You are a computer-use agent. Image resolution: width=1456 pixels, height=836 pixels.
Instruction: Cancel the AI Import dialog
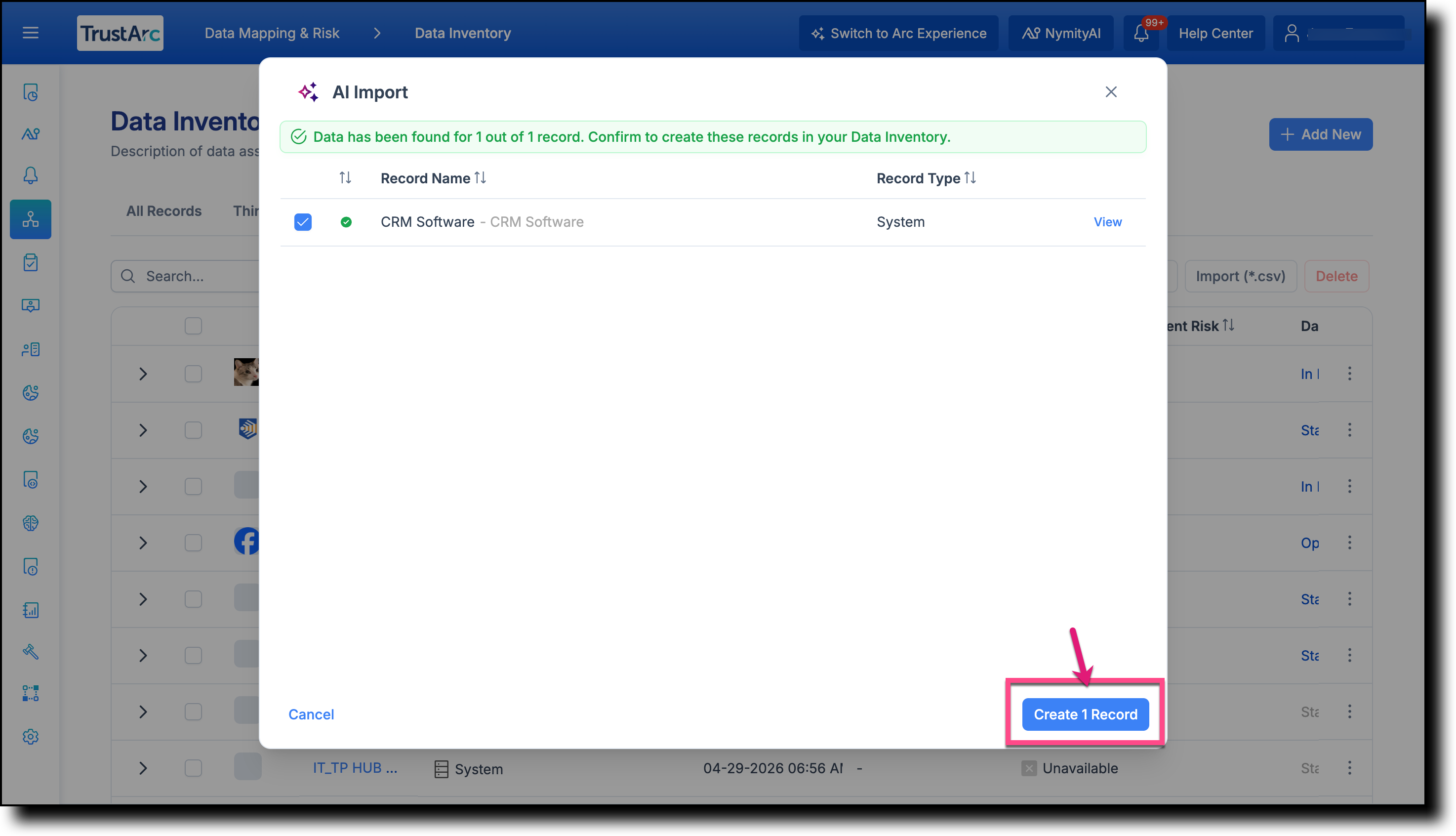pyautogui.click(x=311, y=714)
